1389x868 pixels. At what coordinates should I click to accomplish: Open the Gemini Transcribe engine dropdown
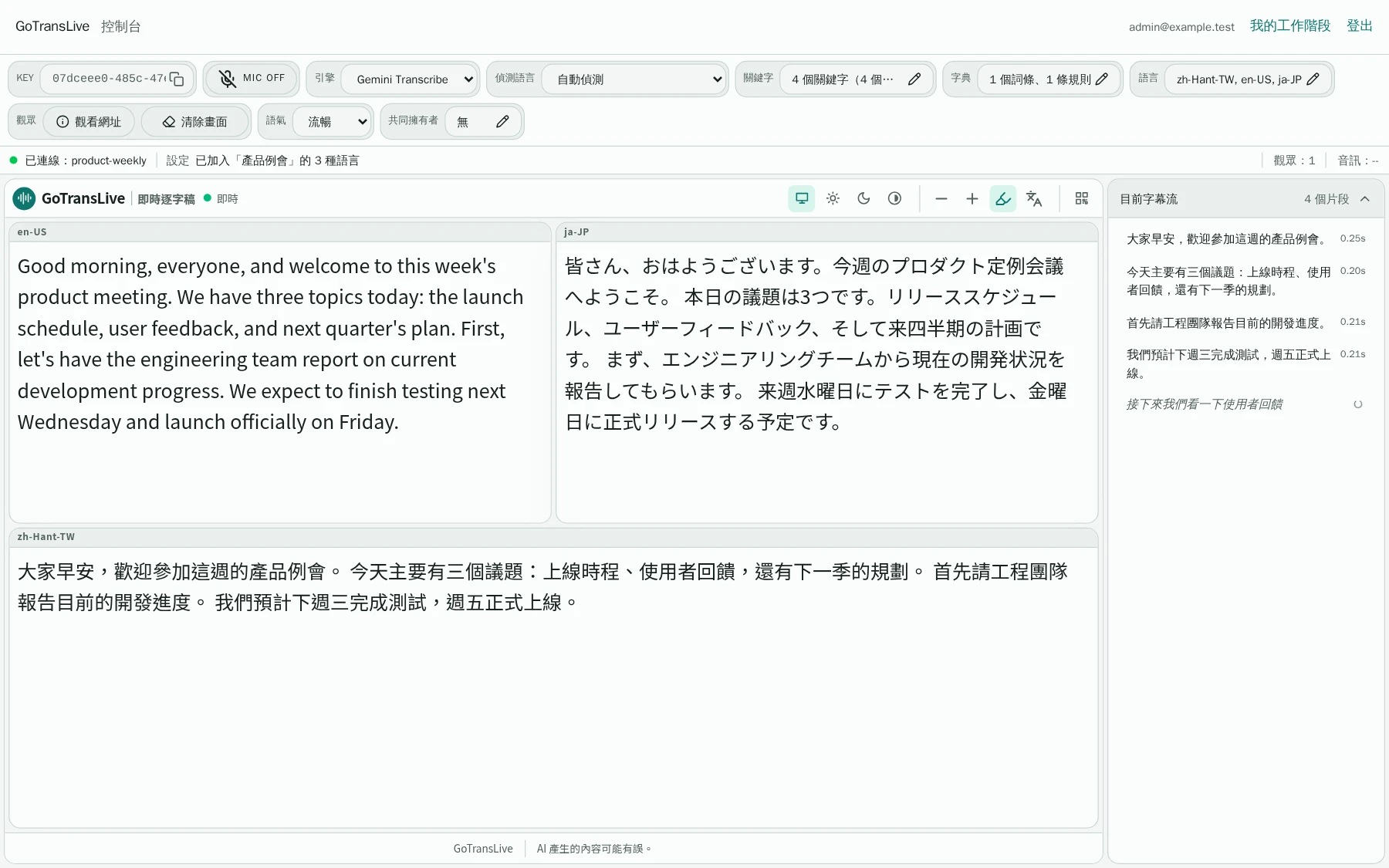(410, 79)
